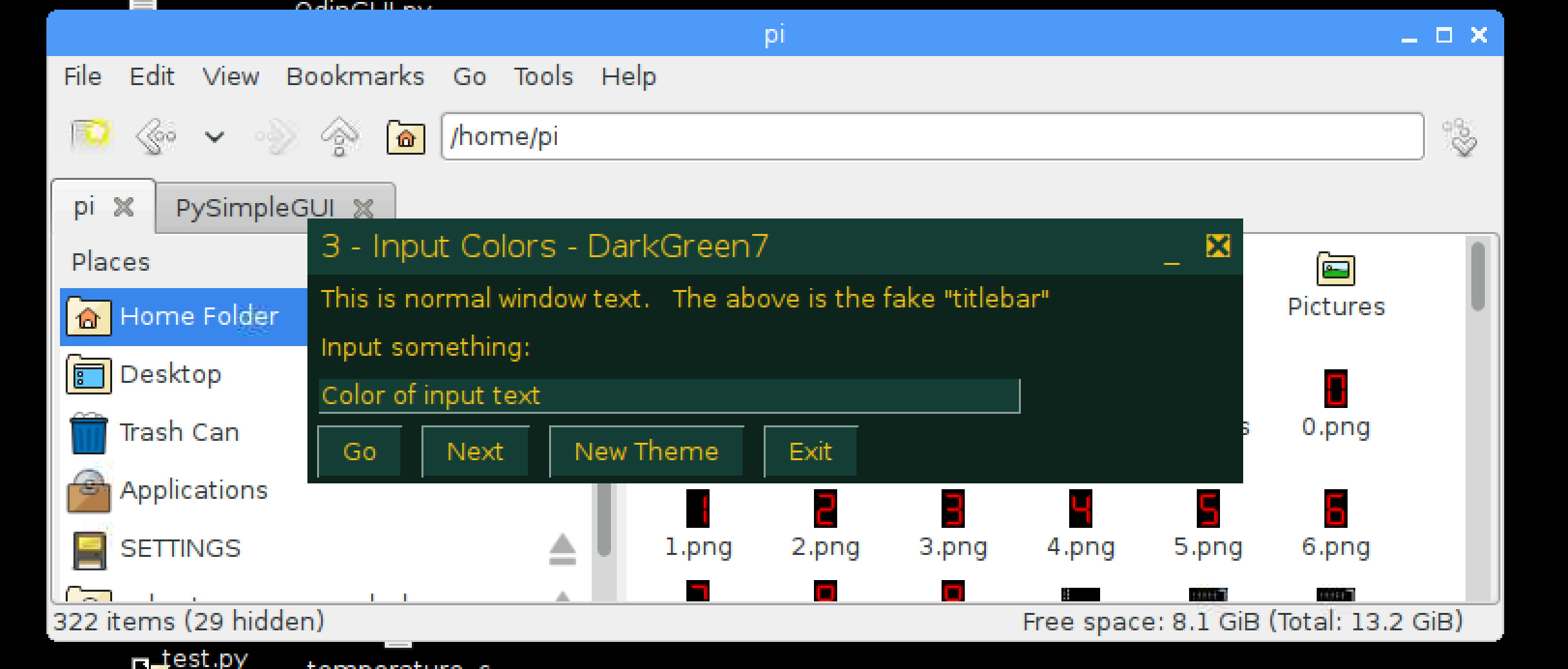Open the Go menu
This screenshot has height=669, width=1568.
469,77
